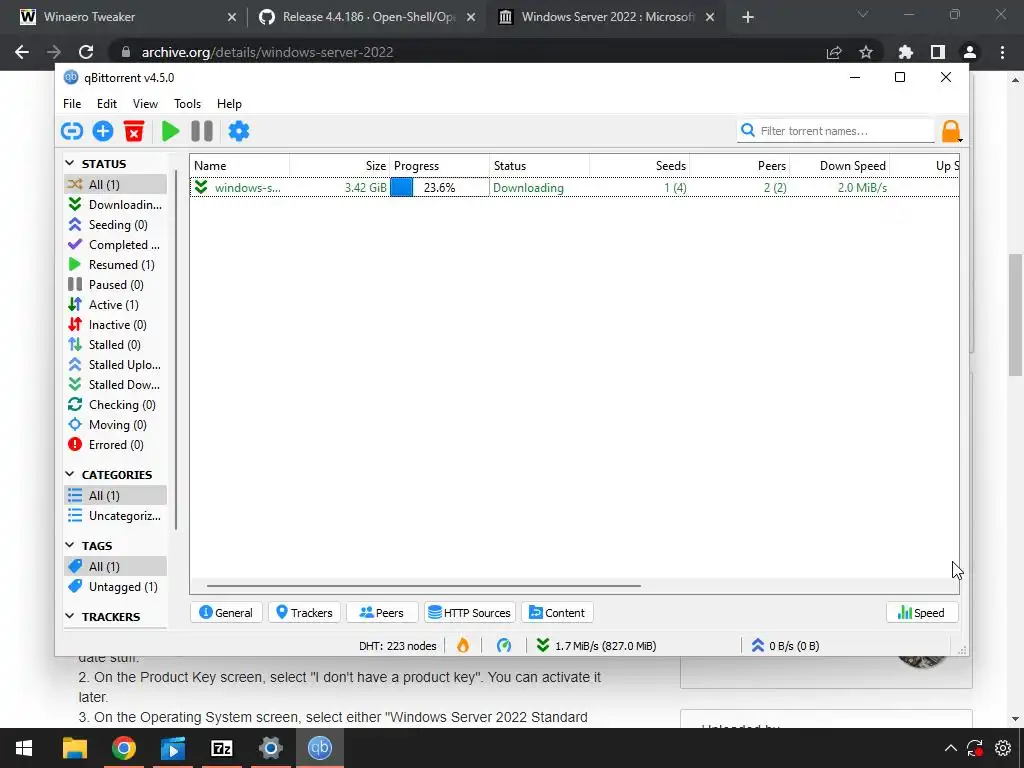
Task: Select the All (1) status filter
Action: [116, 184]
